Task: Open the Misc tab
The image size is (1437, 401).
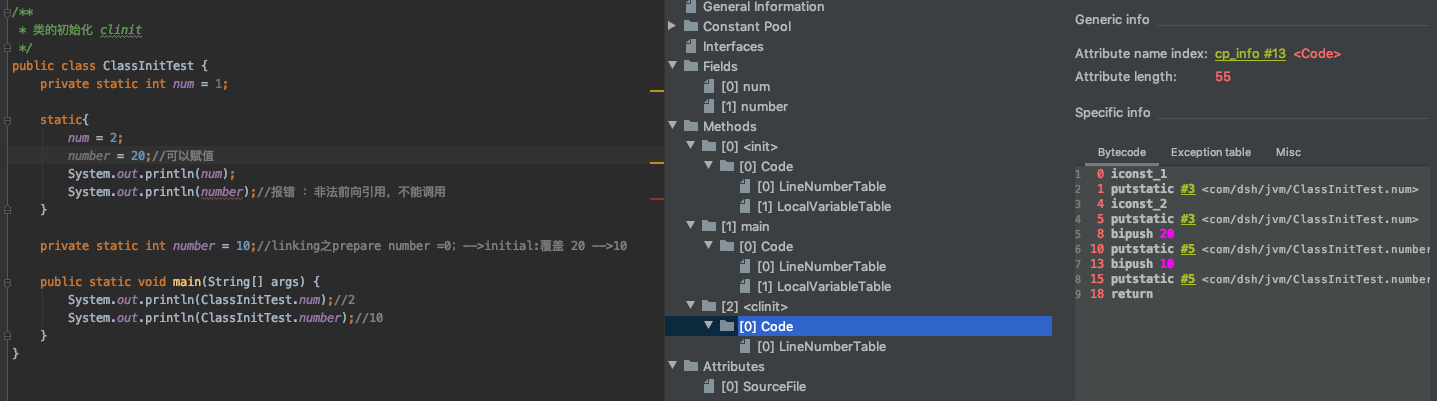Action: pos(1288,152)
